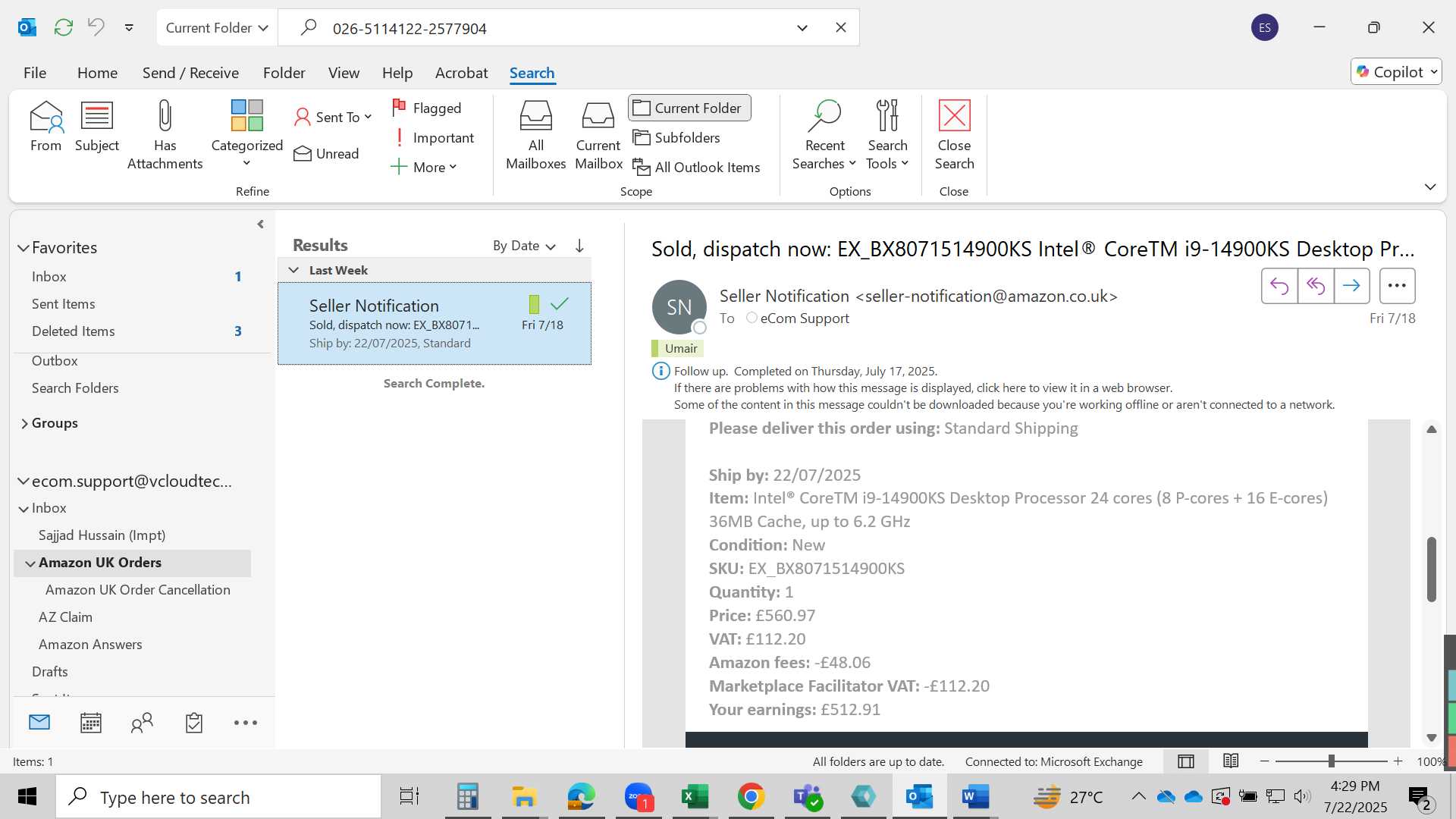Open Excel from the Windows taskbar
Screen dimensions: 1456x819
(x=694, y=797)
